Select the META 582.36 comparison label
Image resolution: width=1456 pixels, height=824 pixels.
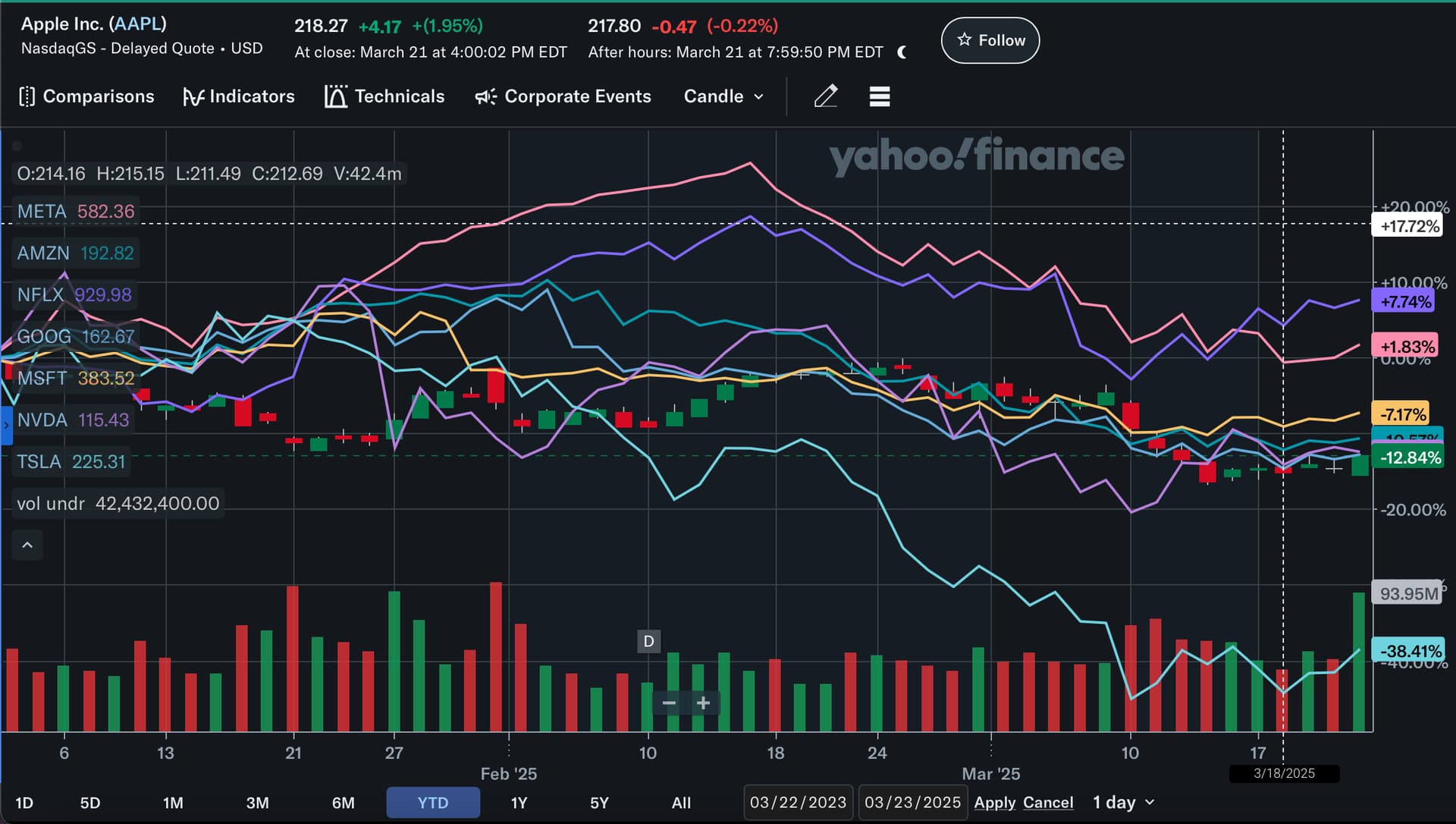(76, 211)
